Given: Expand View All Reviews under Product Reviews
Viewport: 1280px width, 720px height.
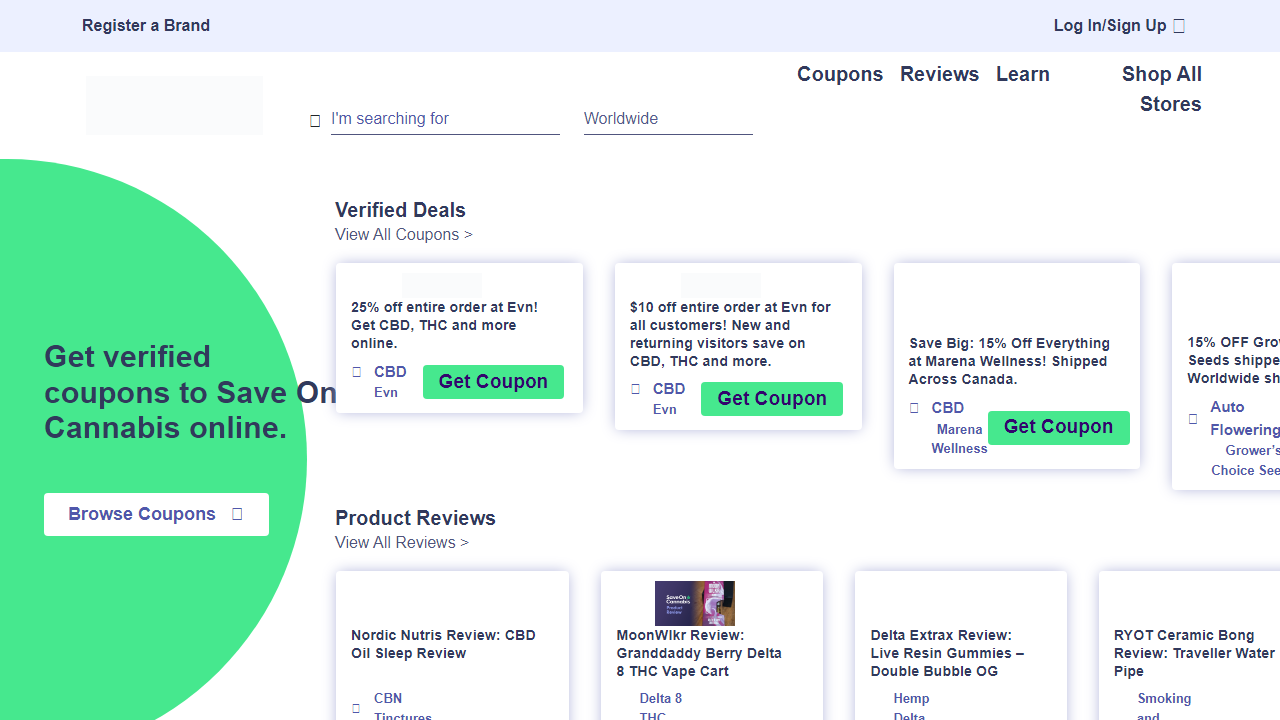Looking at the screenshot, I should pos(401,543).
